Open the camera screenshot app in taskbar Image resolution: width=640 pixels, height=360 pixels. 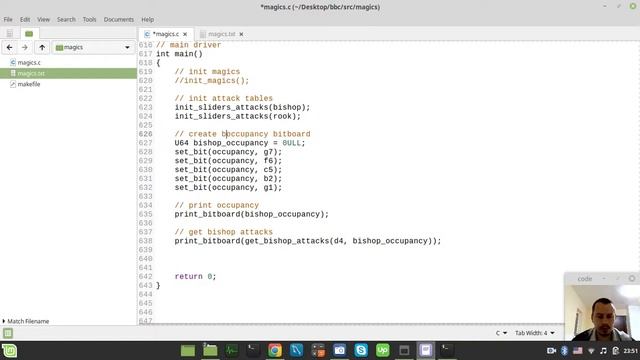(340, 351)
